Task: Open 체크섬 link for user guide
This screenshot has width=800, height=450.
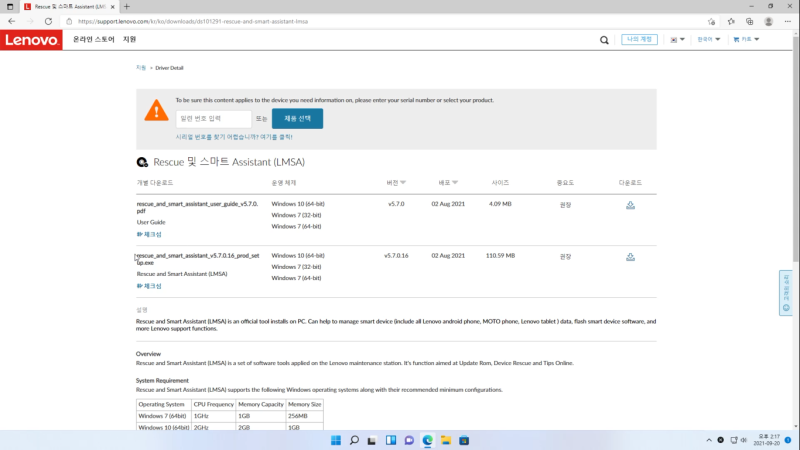Action: [149, 234]
